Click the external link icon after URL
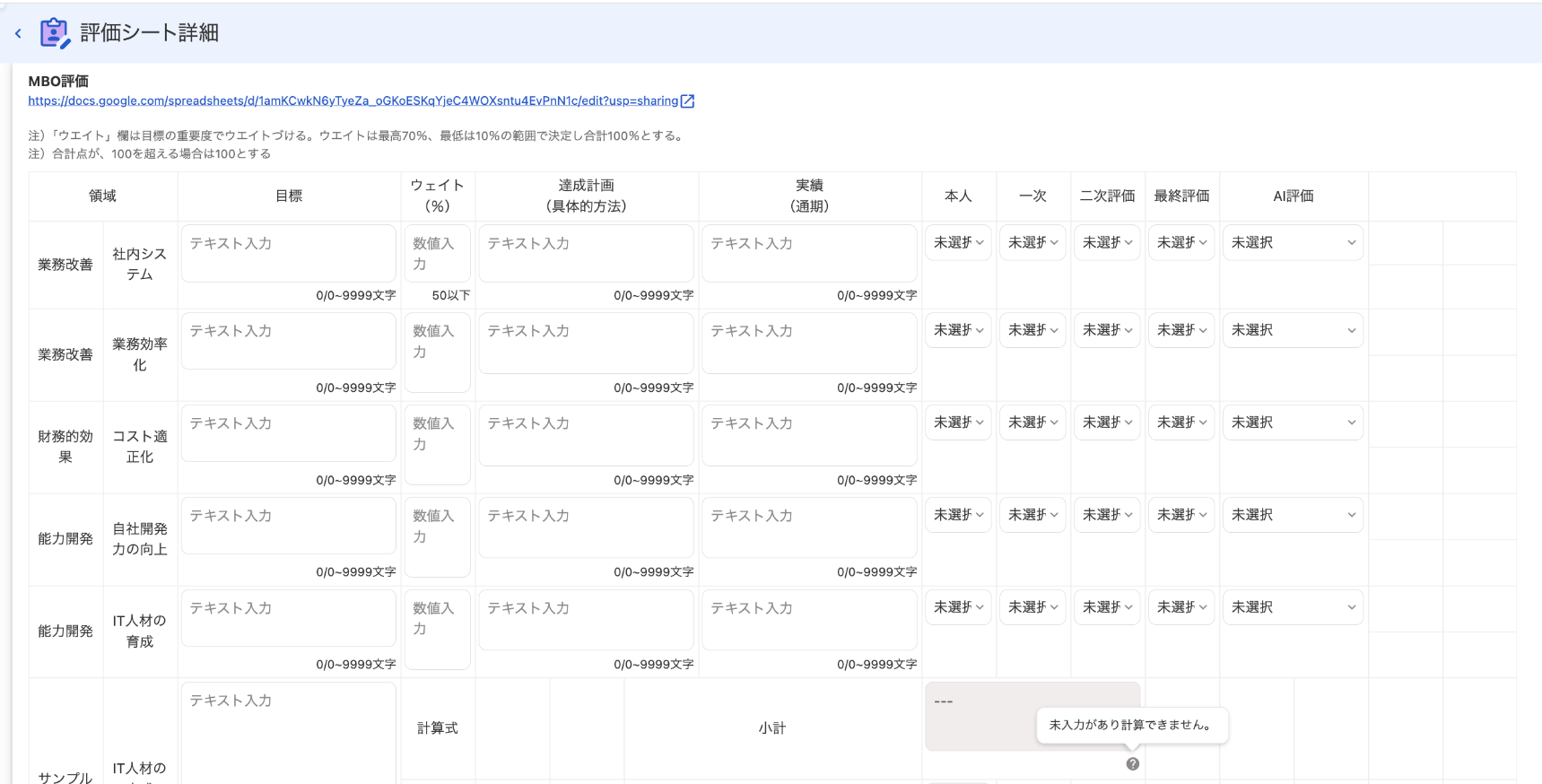Viewport: 1542px width, 784px height. pos(688,101)
